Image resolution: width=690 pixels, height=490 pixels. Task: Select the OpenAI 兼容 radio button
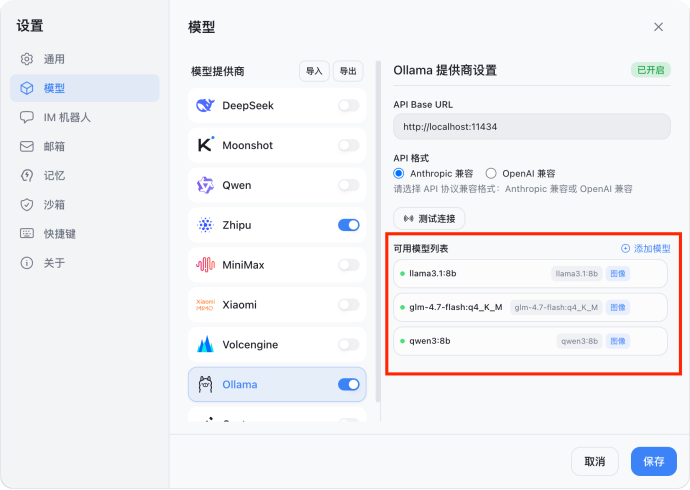tap(491, 173)
